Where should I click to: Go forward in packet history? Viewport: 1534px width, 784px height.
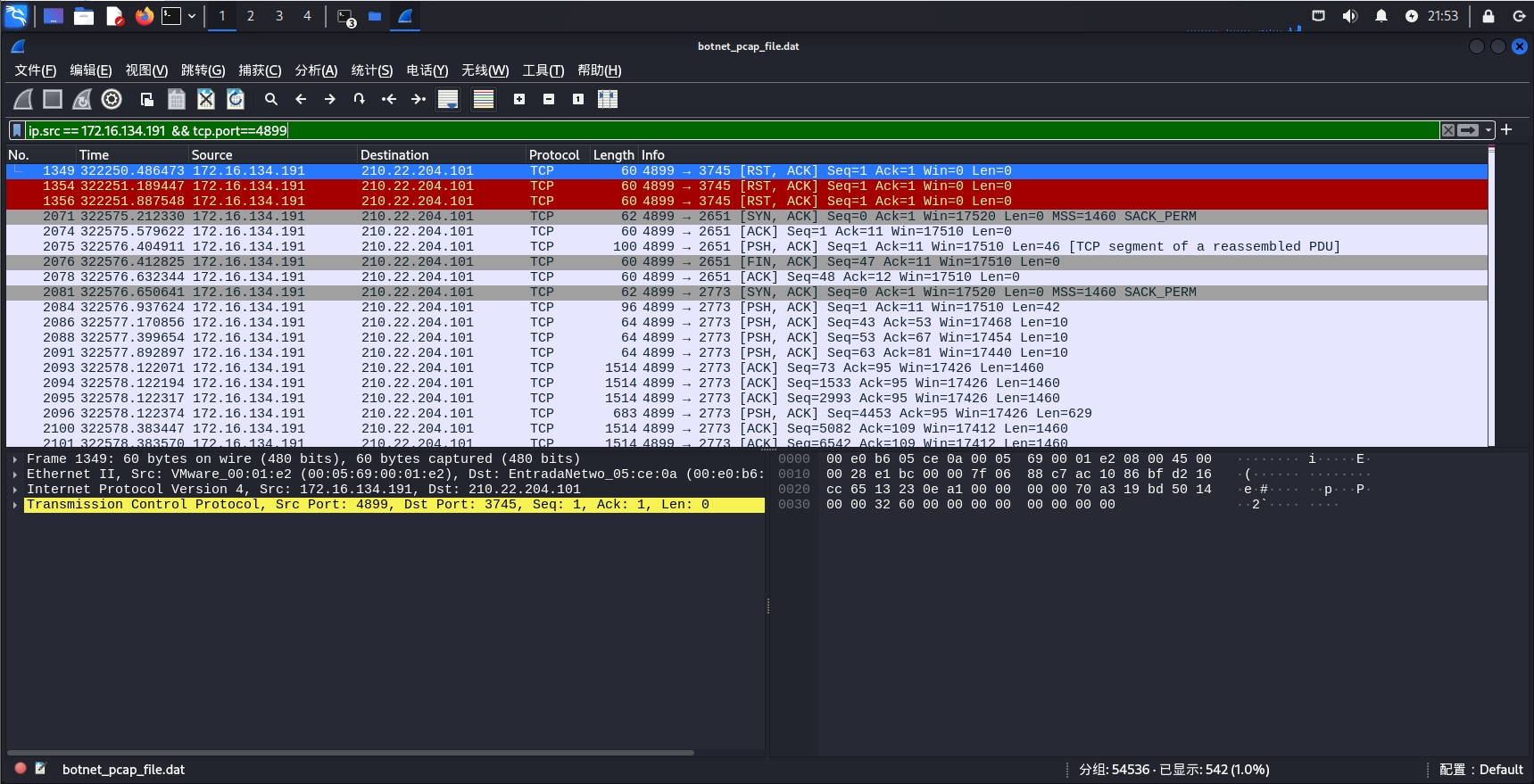[x=330, y=99]
